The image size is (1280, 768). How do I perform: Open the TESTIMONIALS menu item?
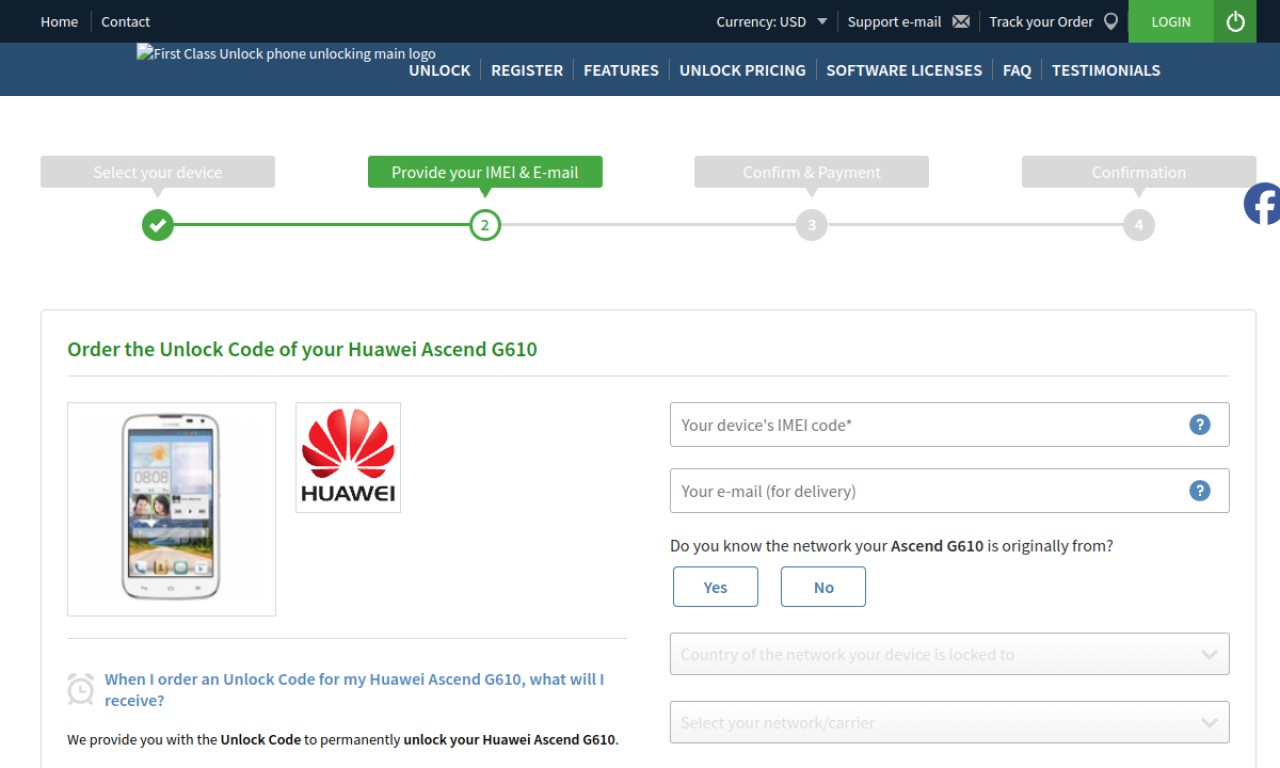[x=1106, y=70]
